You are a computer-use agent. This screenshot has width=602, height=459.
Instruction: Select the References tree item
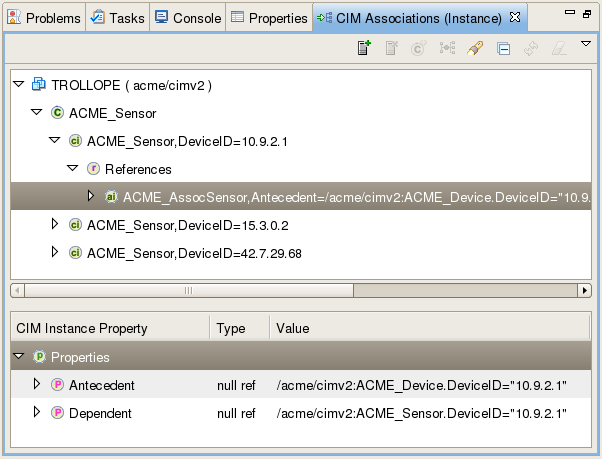(x=138, y=169)
